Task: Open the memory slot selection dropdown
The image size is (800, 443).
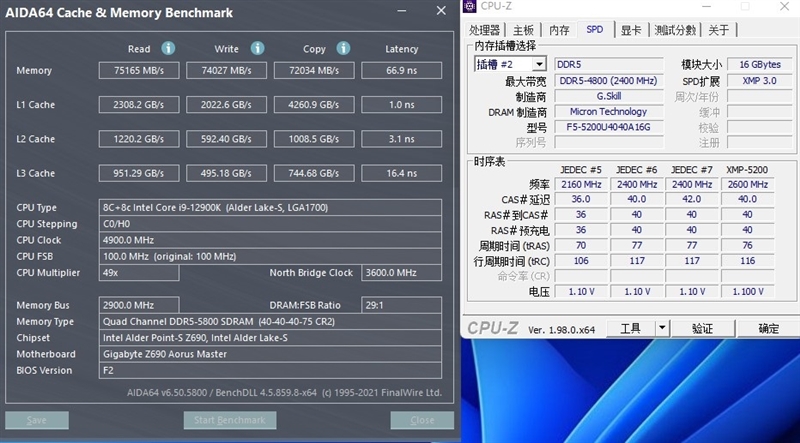Action: [x=539, y=64]
